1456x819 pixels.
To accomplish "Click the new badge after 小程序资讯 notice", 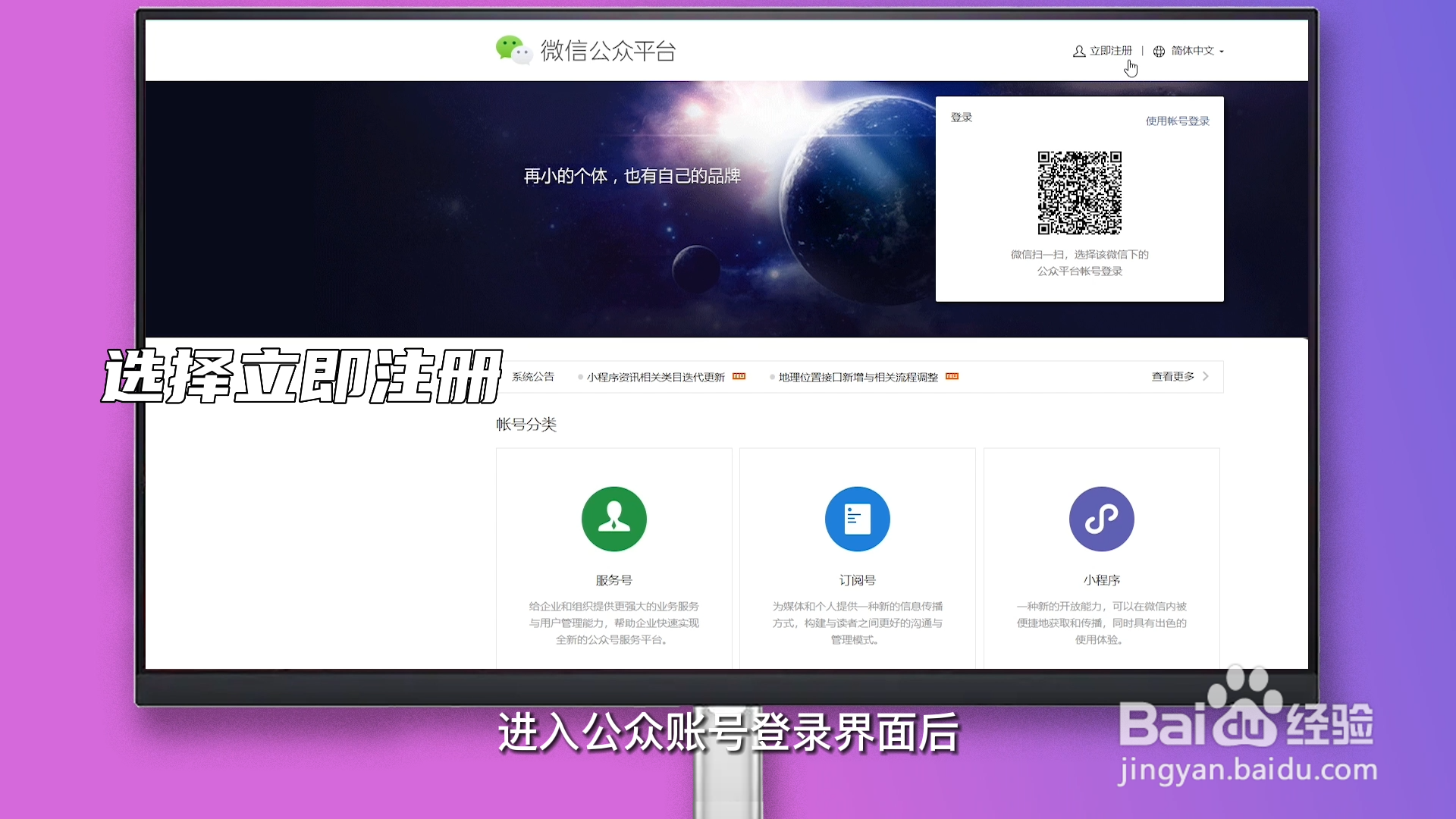I will pos(739,376).
